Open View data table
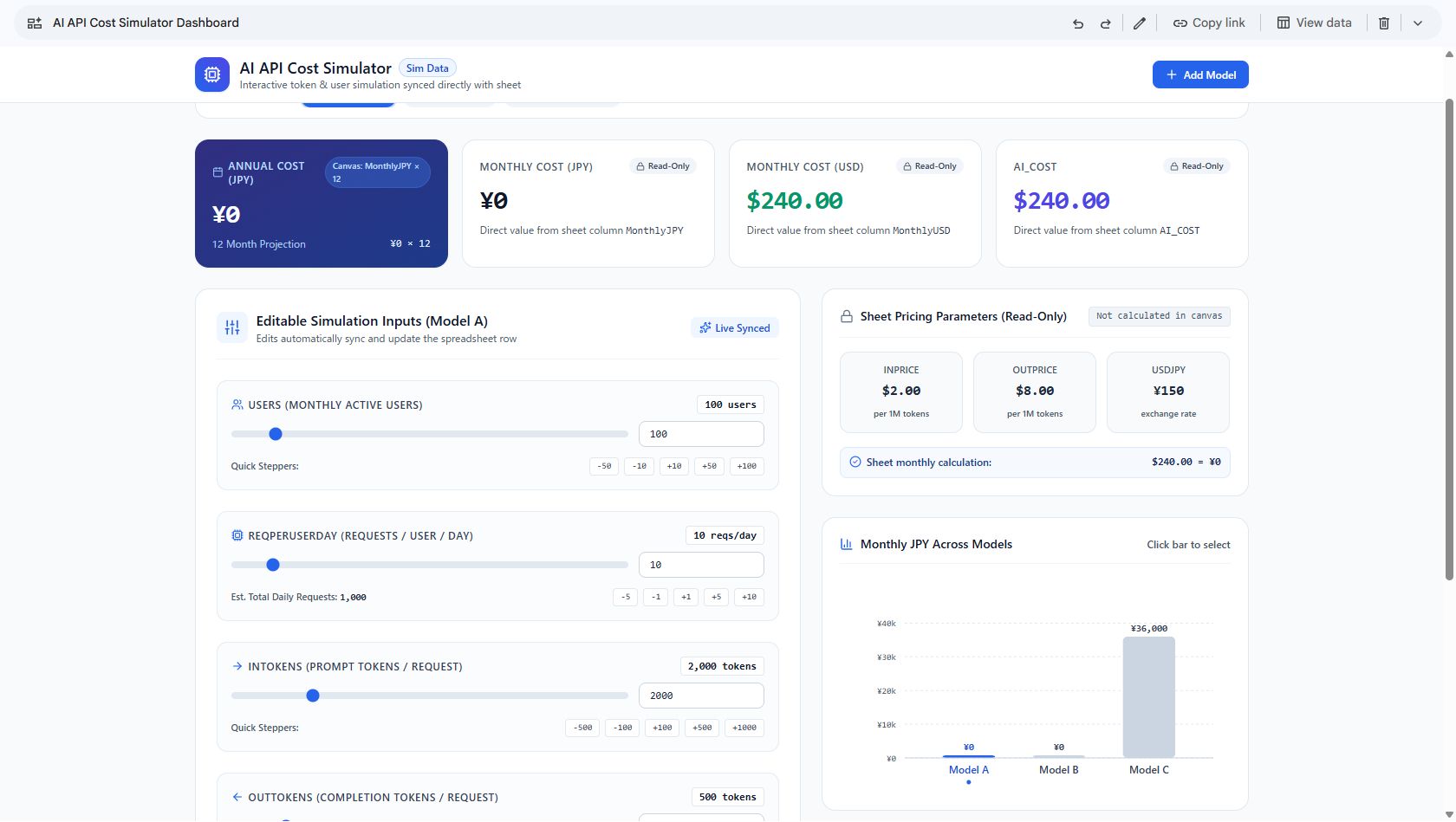 coord(1314,23)
